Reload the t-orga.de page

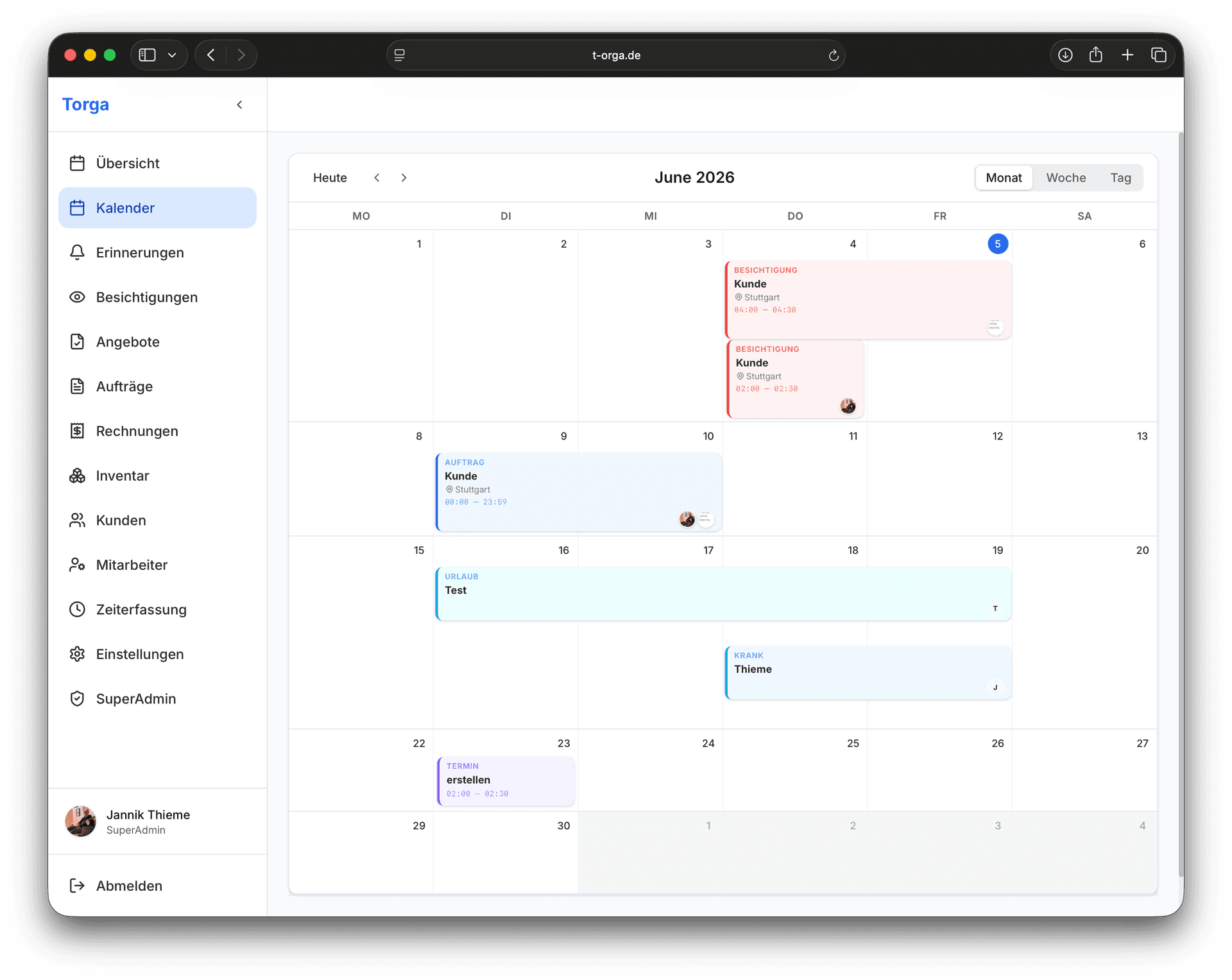(834, 55)
